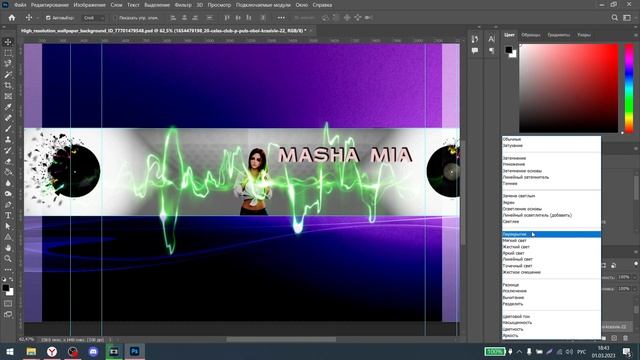The height and width of the screenshot is (360, 640).
Task: Select the Eyedropper tool
Action: [8, 107]
